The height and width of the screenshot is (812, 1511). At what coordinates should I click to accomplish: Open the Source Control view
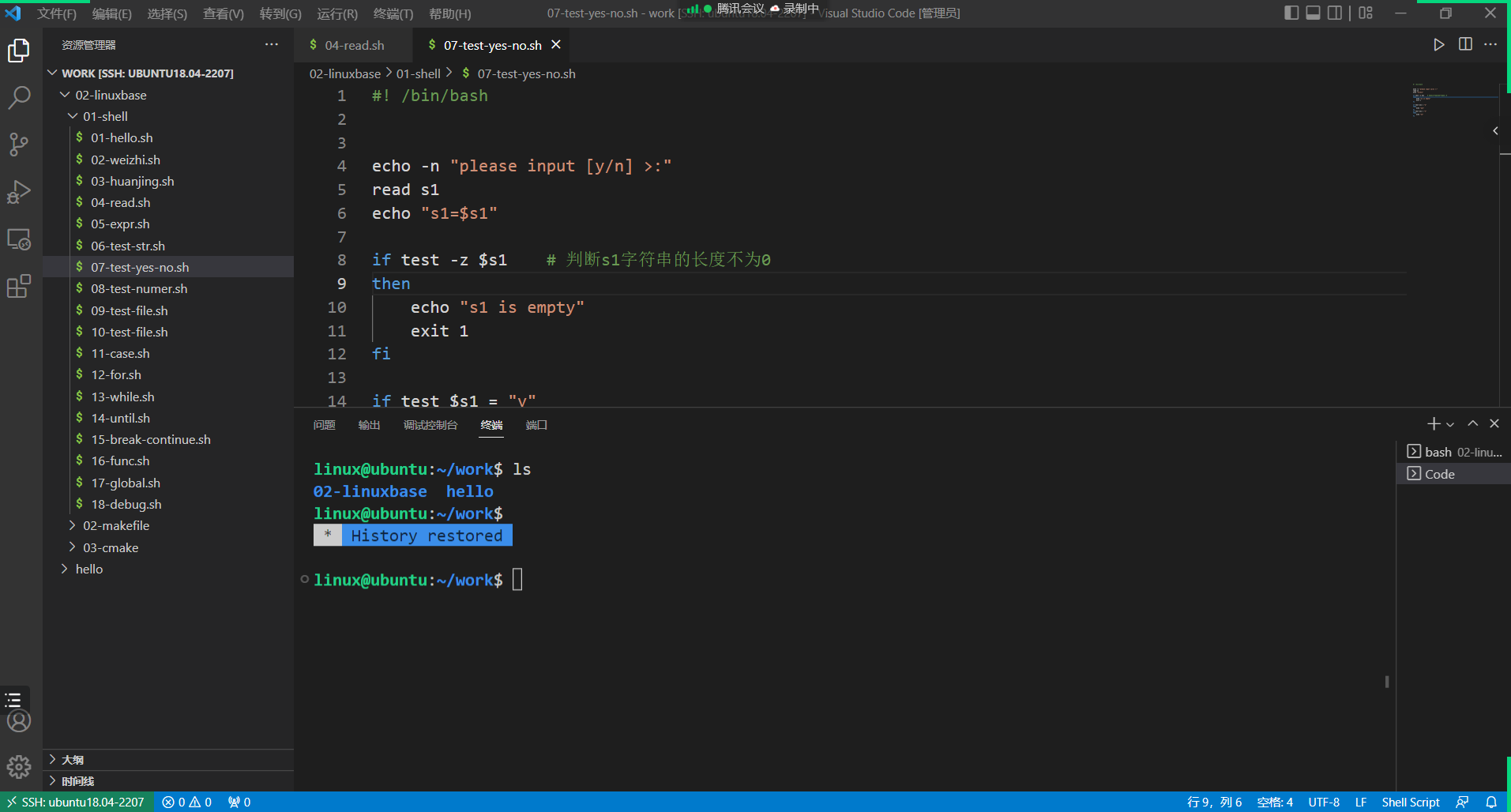[19, 145]
